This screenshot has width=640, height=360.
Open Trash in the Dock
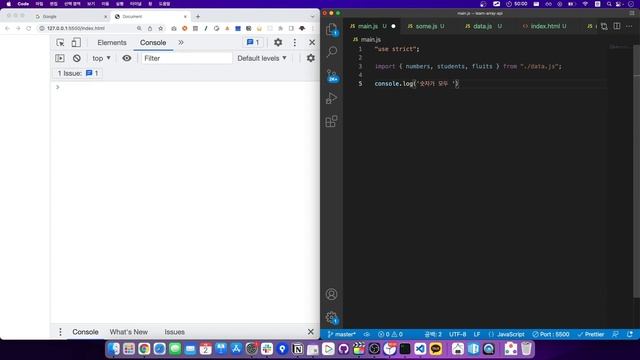(527, 349)
